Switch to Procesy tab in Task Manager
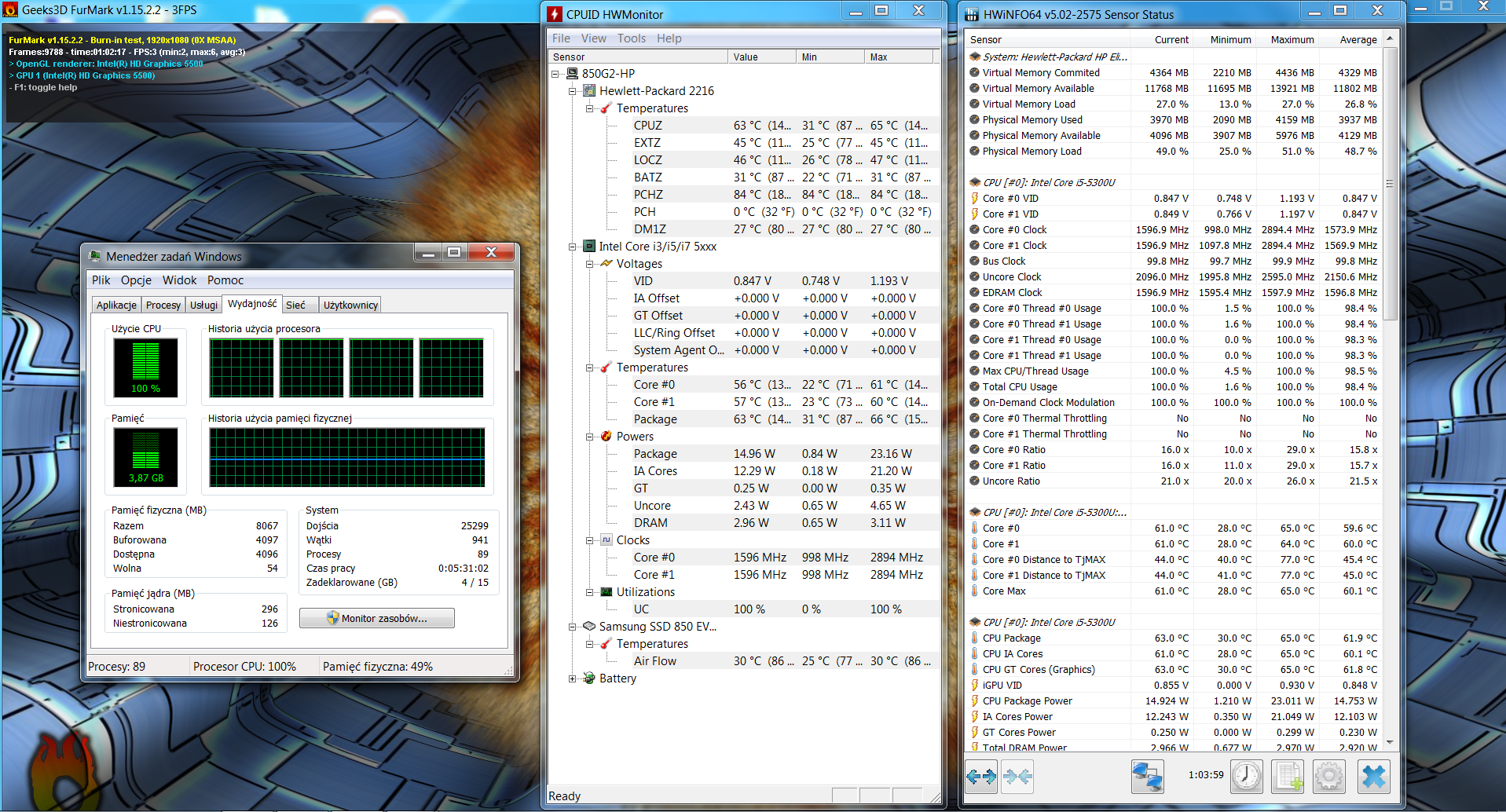 tap(163, 305)
